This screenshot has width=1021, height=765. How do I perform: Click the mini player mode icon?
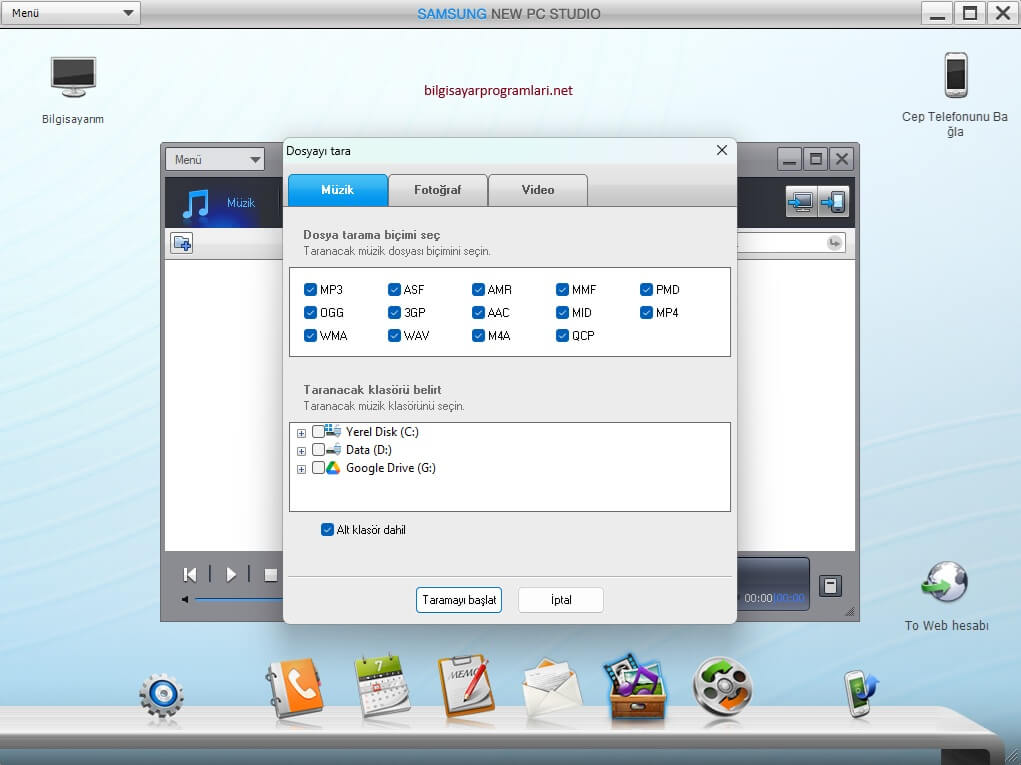(830, 585)
